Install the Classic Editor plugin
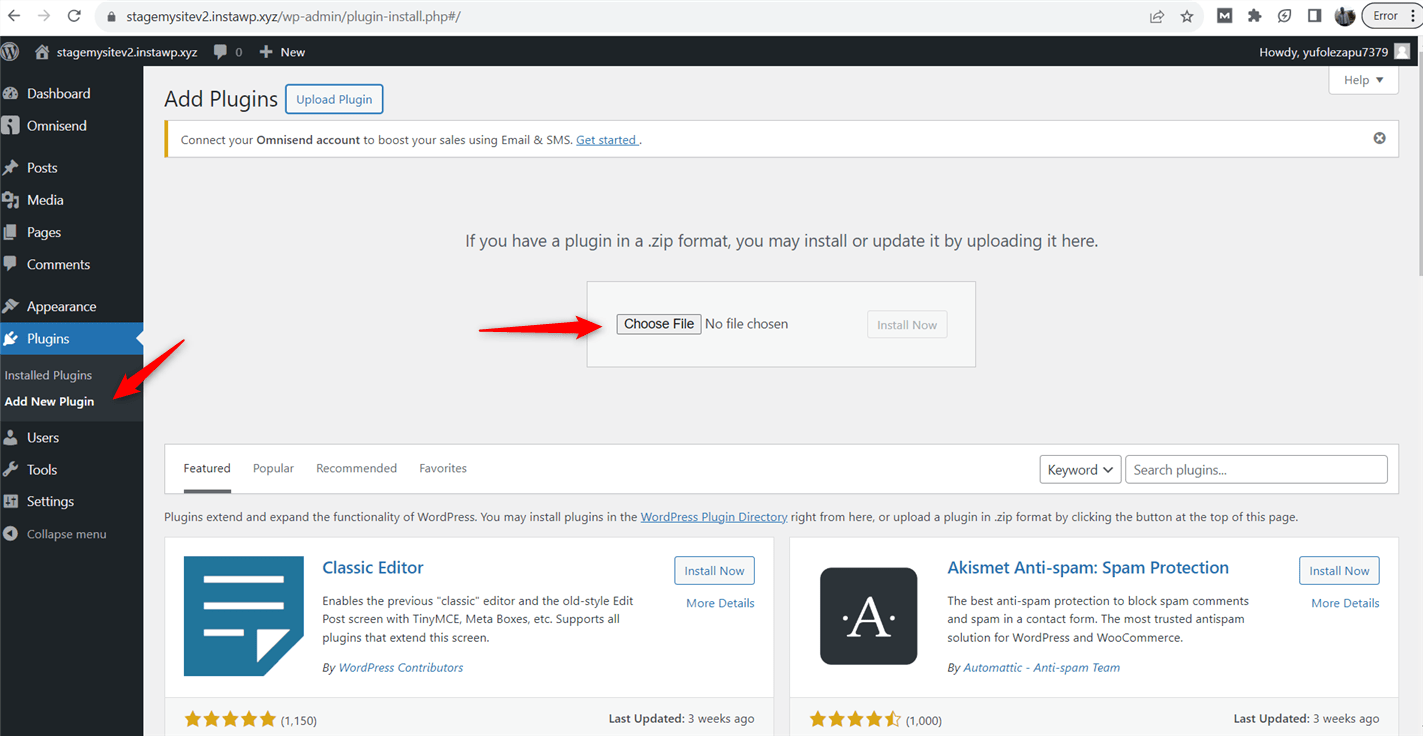Screen dimensions: 1423x736 click(x=714, y=571)
